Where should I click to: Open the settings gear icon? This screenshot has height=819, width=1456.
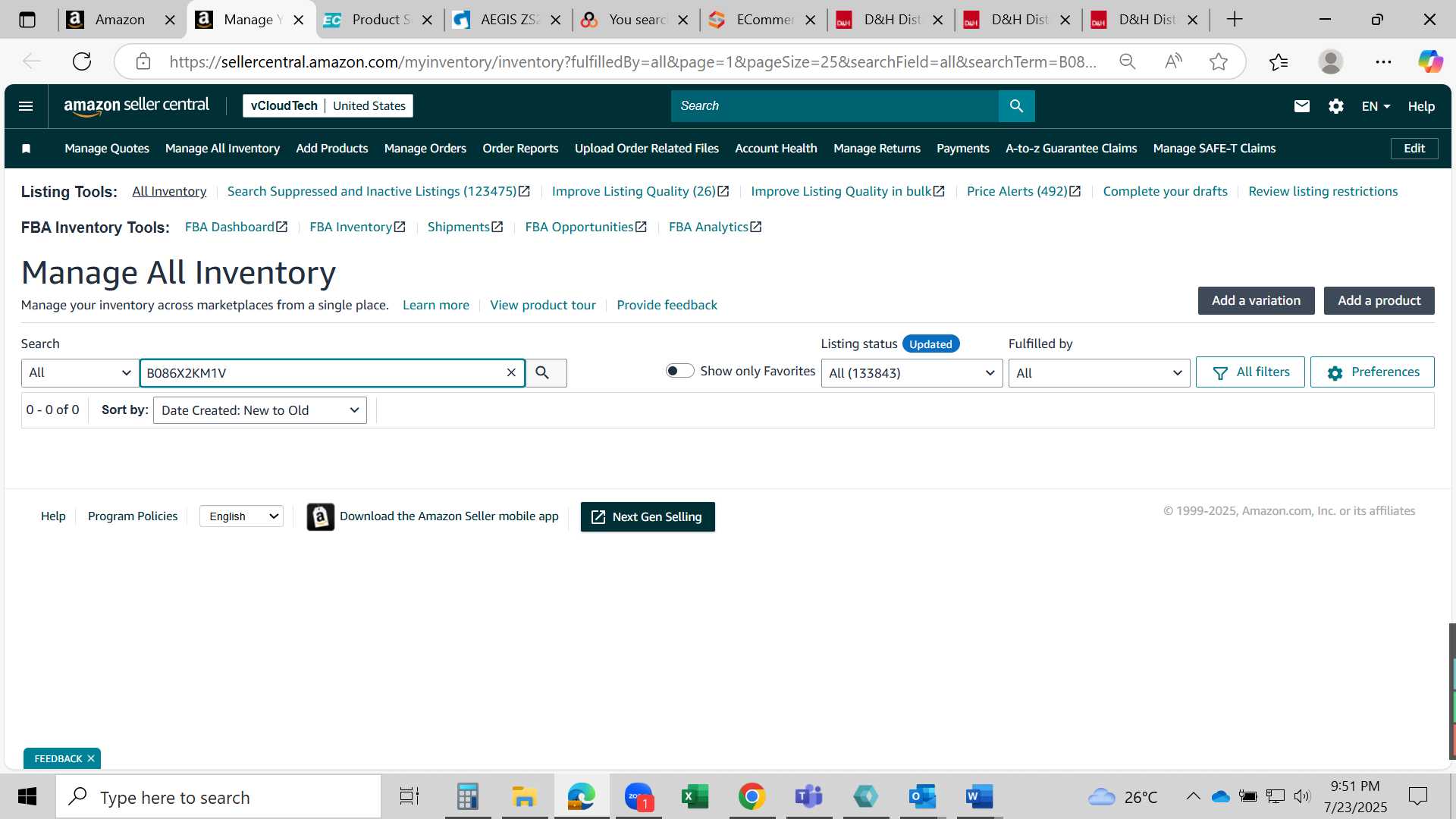coord(1335,106)
